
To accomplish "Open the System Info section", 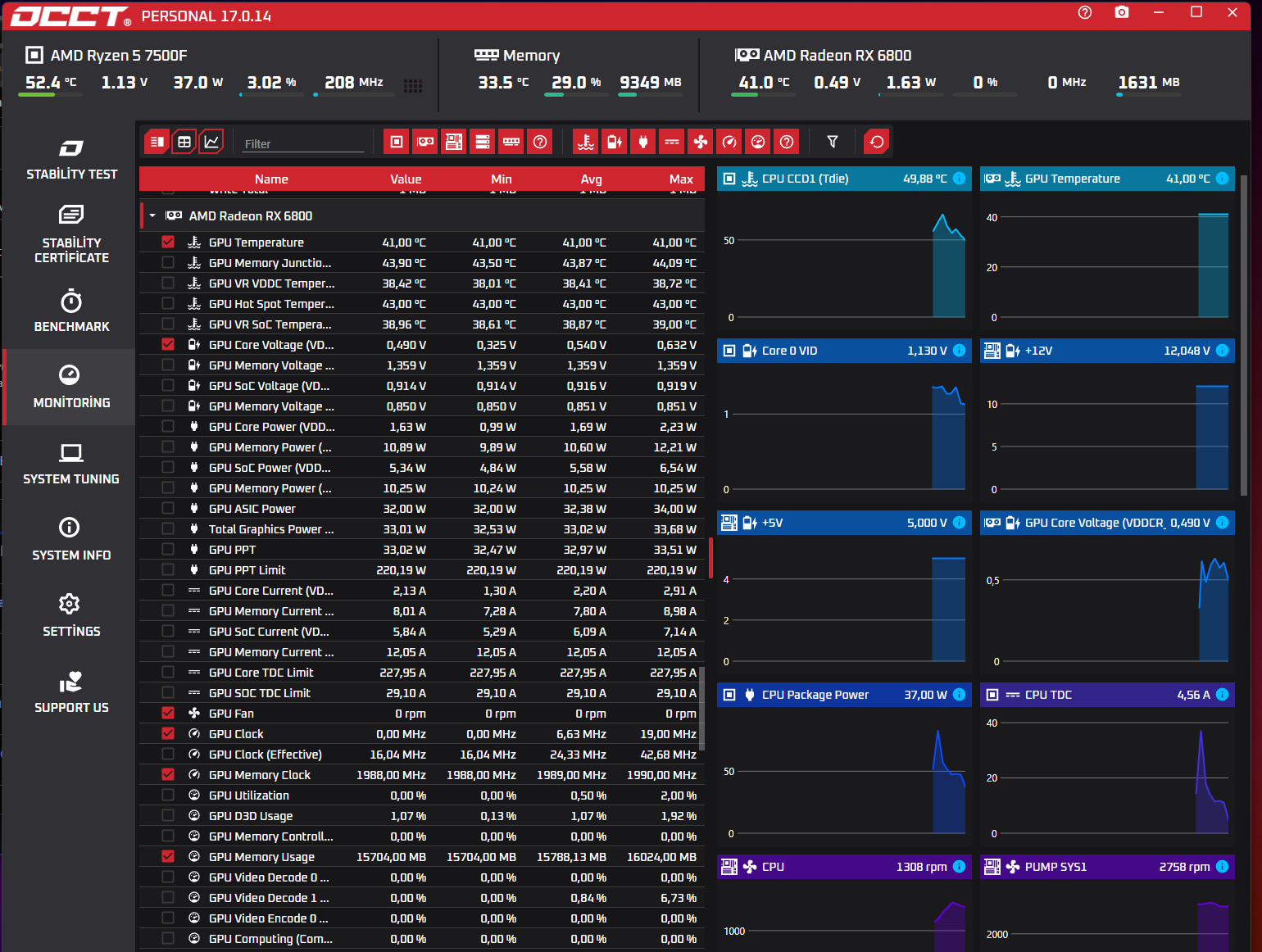I will 71,540.
